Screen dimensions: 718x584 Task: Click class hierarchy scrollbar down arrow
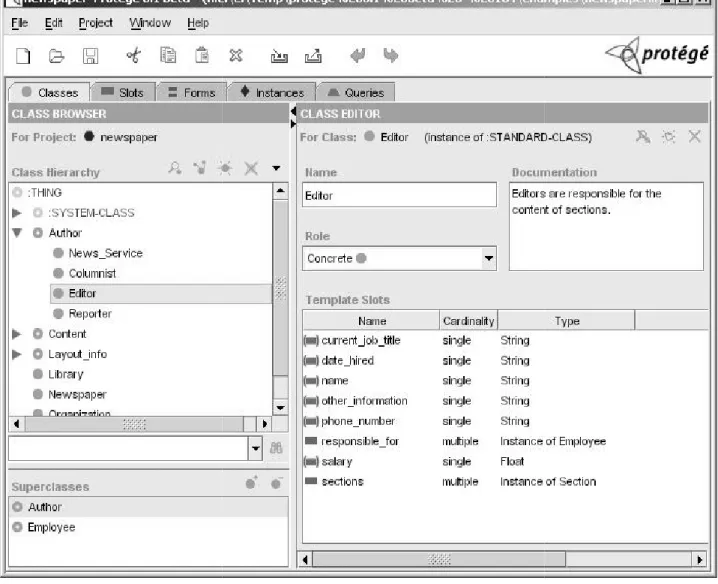point(280,407)
